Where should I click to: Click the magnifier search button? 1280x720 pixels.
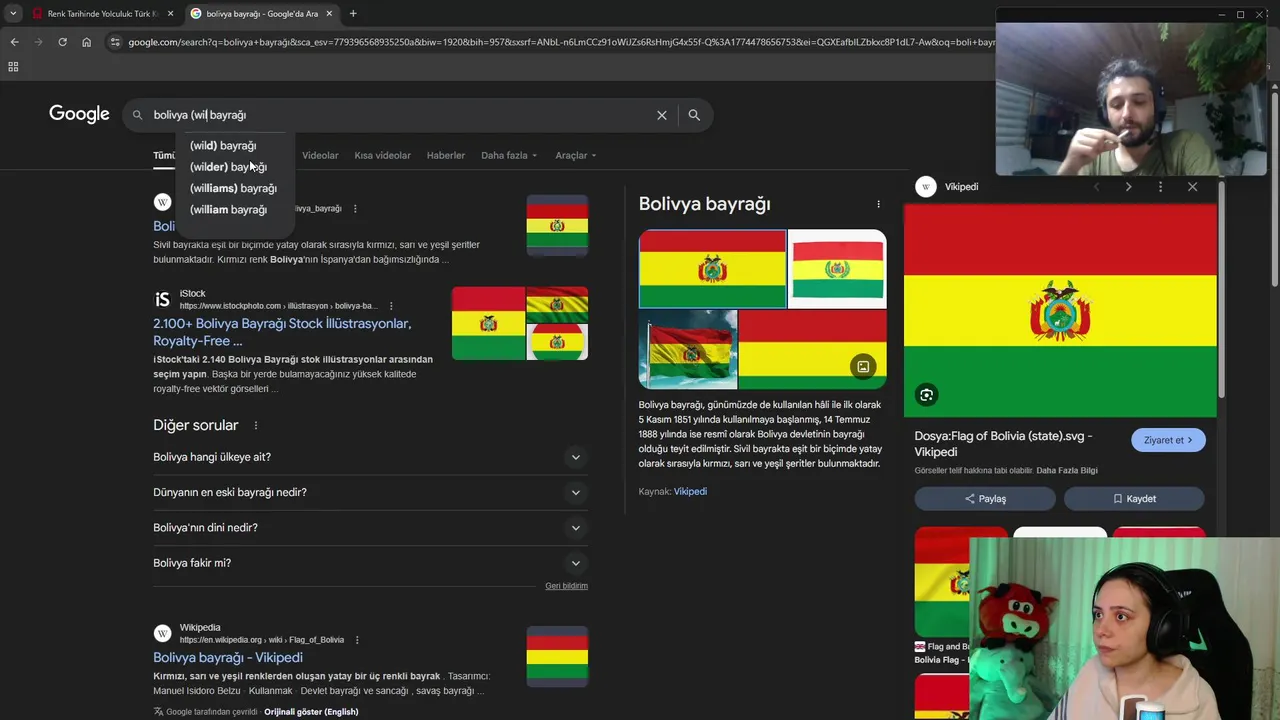pyautogui.click(x=694, y=115)
